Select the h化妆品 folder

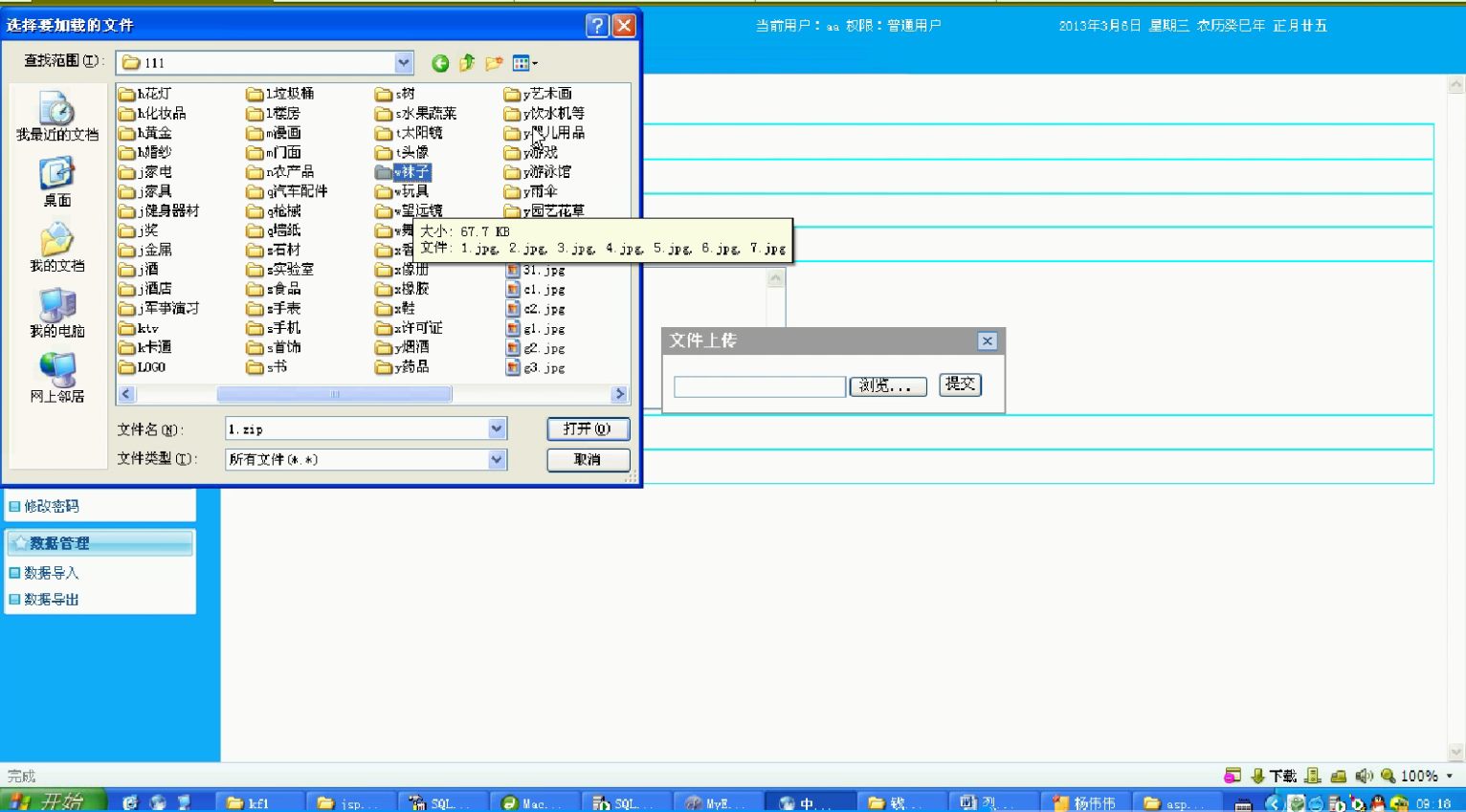pyautogui.click(x=153, y=113)
